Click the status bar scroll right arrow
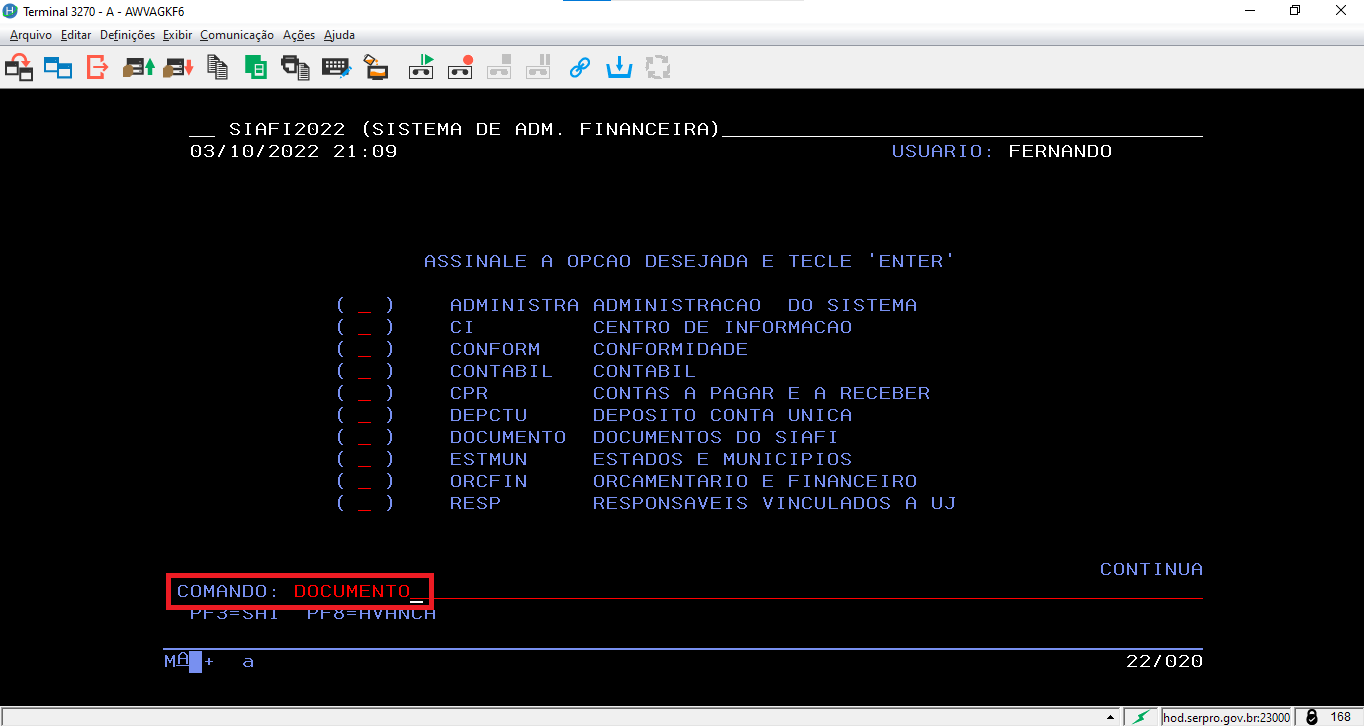The width and height of the screenshot is (1364, 726). (1110, 717)
